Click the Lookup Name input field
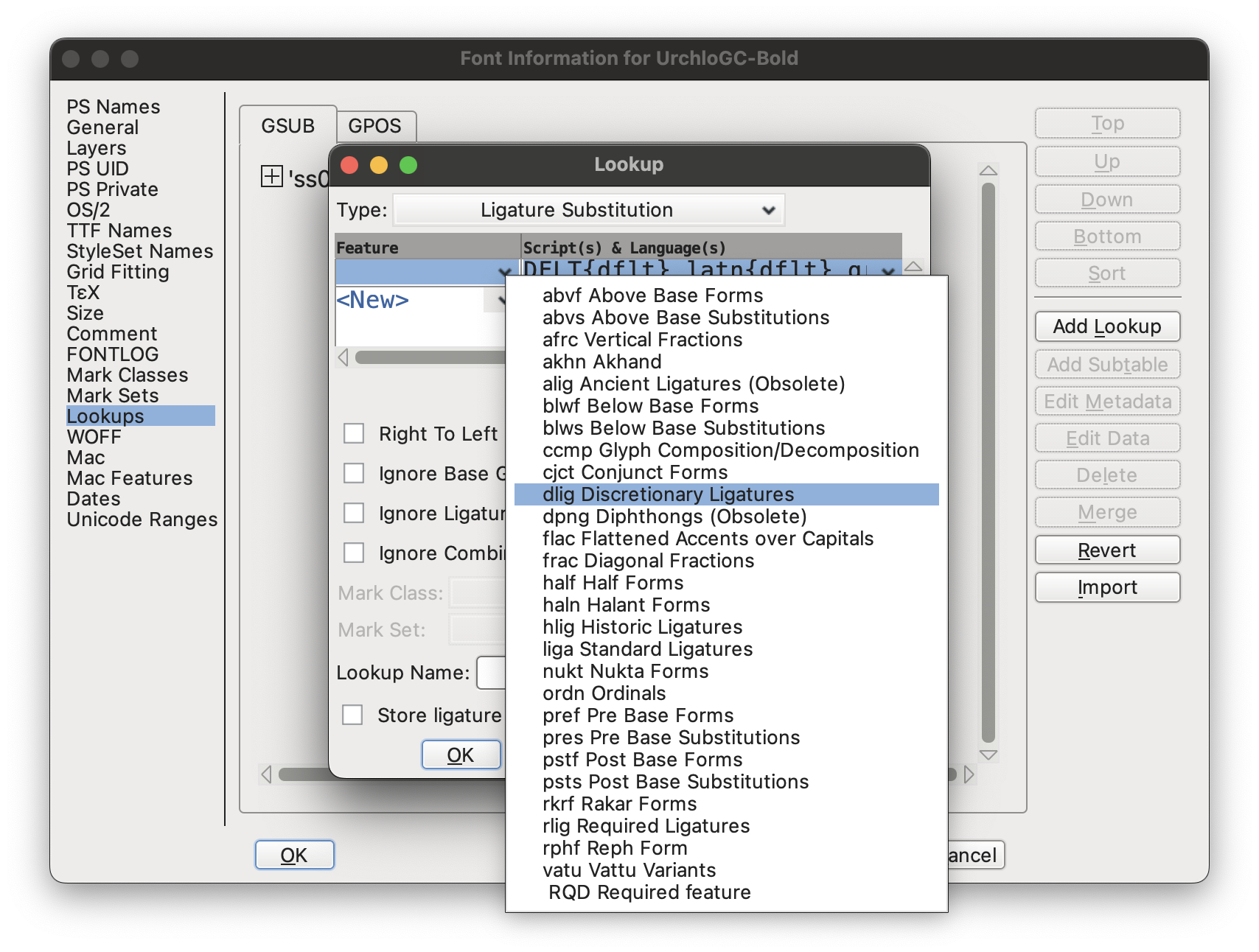1259x952 pixels. [490, 673]
